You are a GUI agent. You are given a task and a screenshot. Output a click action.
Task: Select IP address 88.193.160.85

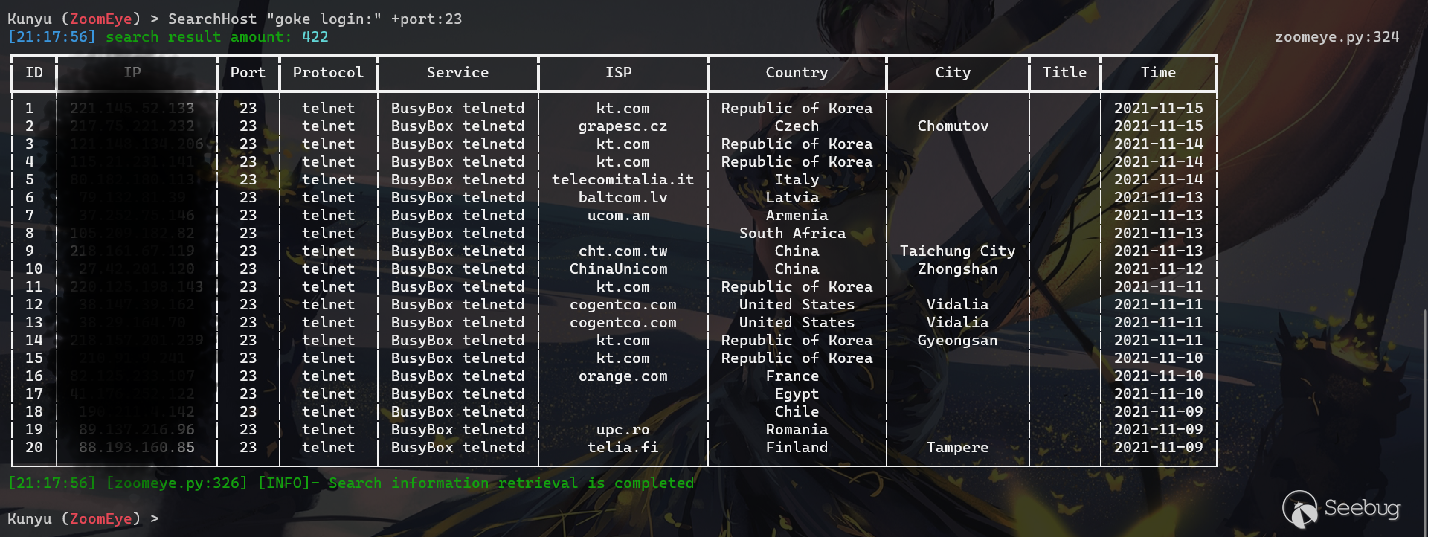click(136, 447)
